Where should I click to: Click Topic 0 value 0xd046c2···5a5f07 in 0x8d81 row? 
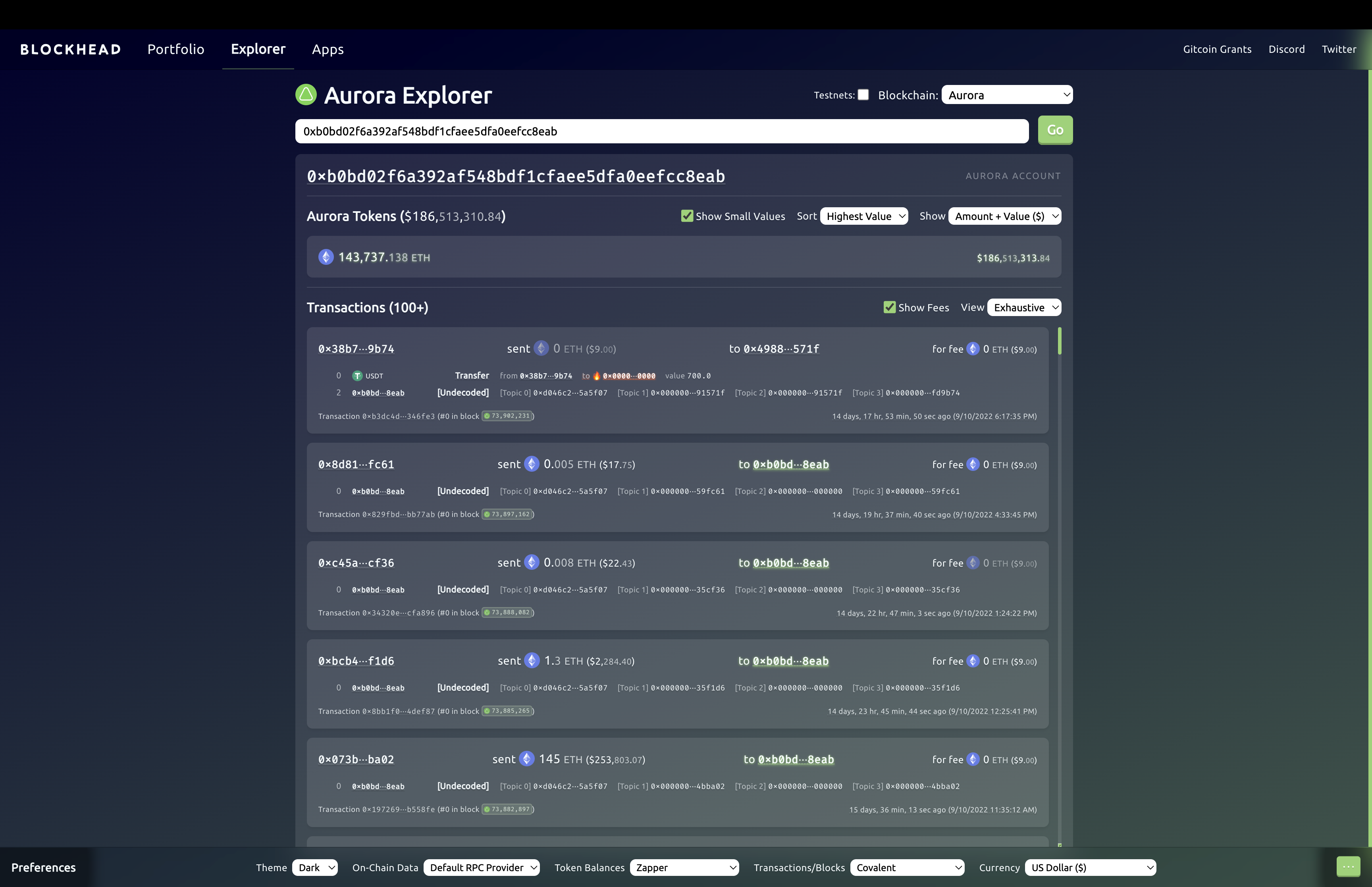coord(570,491)
